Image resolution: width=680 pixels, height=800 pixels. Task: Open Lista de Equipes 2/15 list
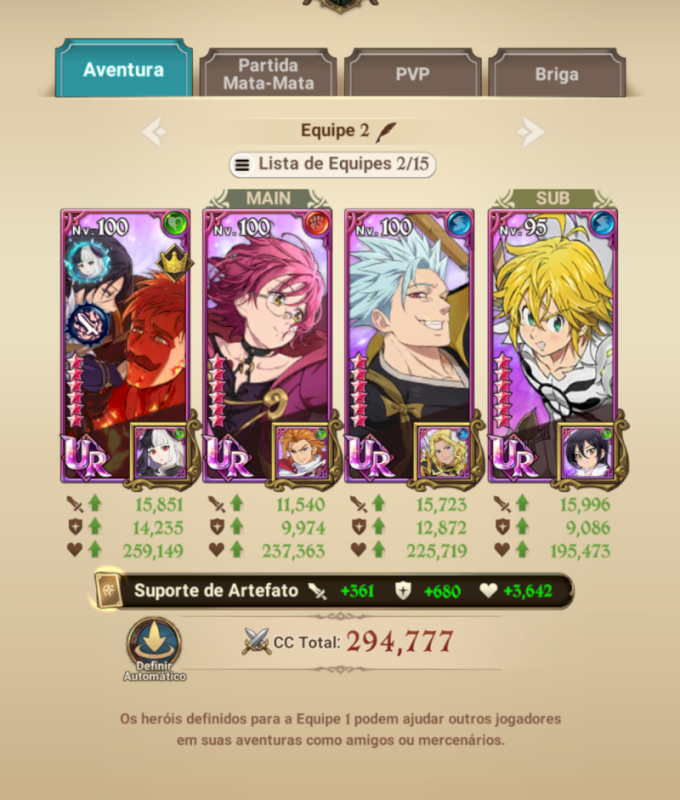332,164
